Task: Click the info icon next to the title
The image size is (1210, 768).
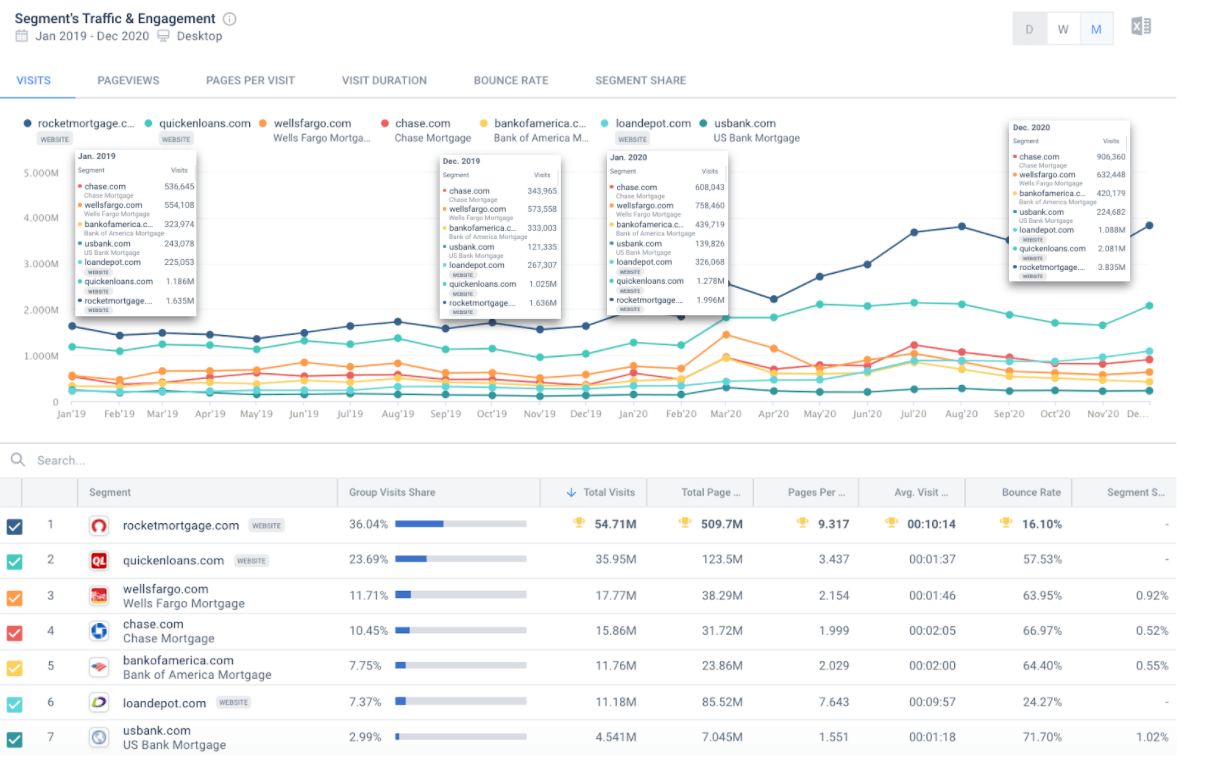Action: point(230,18)
